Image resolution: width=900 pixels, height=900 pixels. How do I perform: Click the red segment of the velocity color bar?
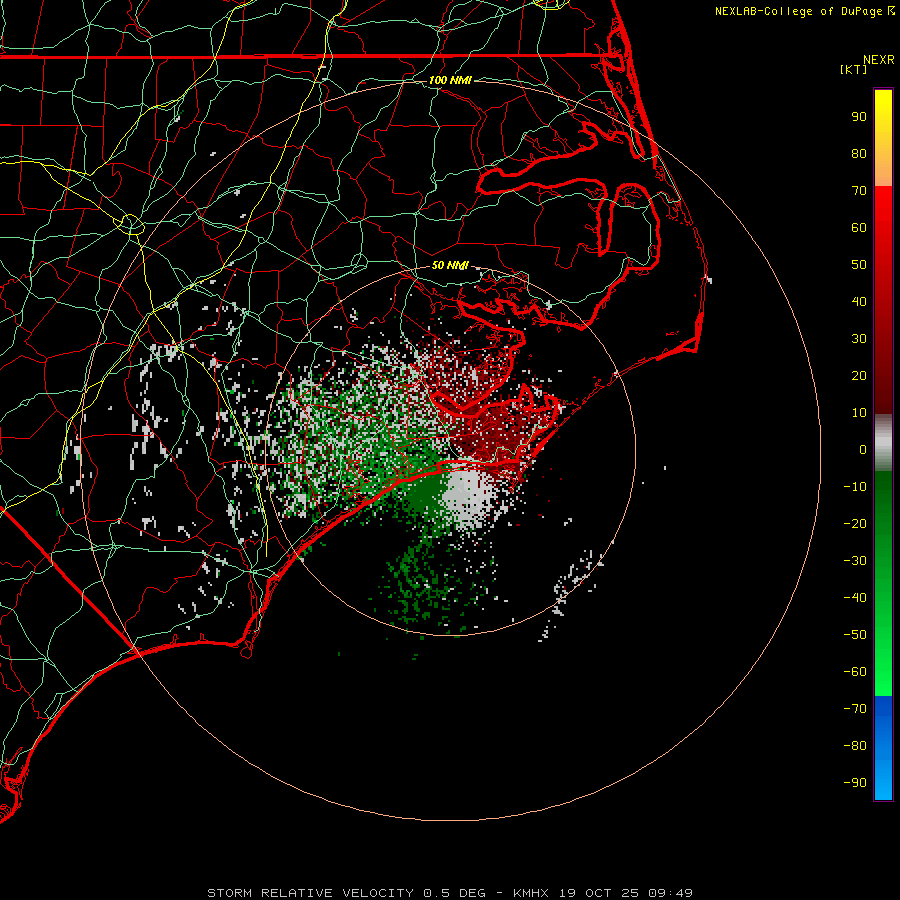pos(883,300)
